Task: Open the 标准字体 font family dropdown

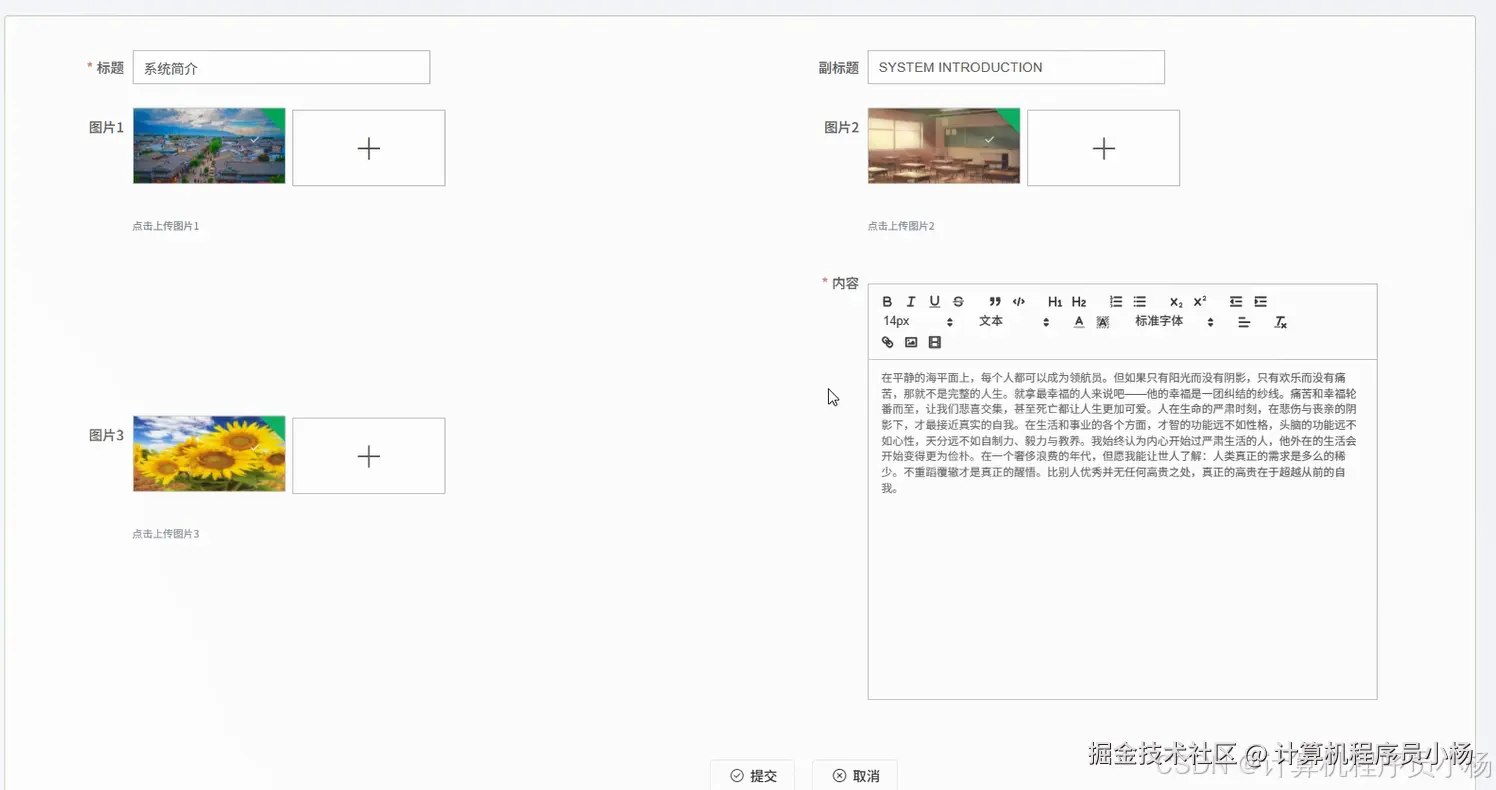Action: point(1174,322)
